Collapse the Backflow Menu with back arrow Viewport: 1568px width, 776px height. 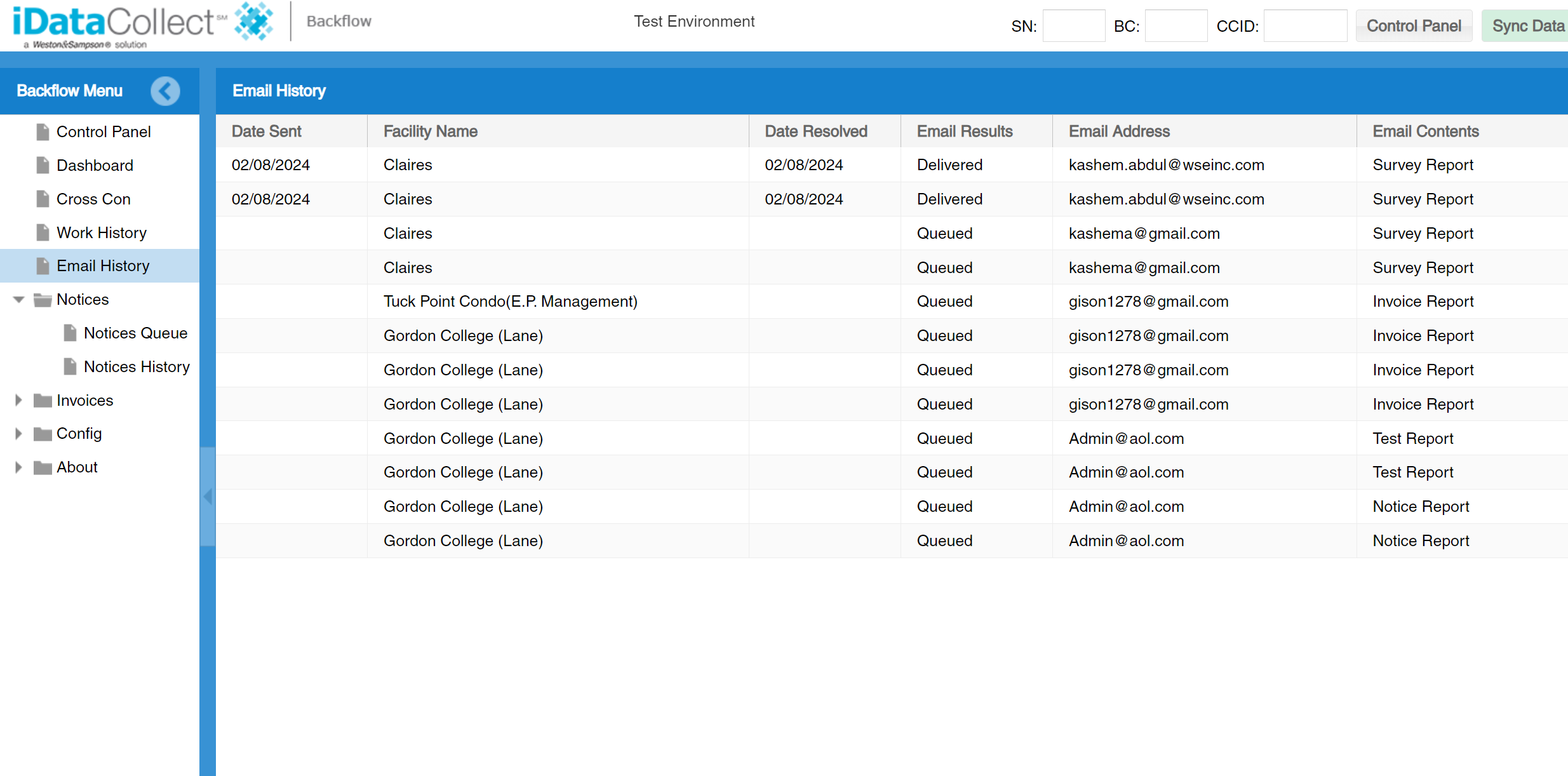pos(165,91)
